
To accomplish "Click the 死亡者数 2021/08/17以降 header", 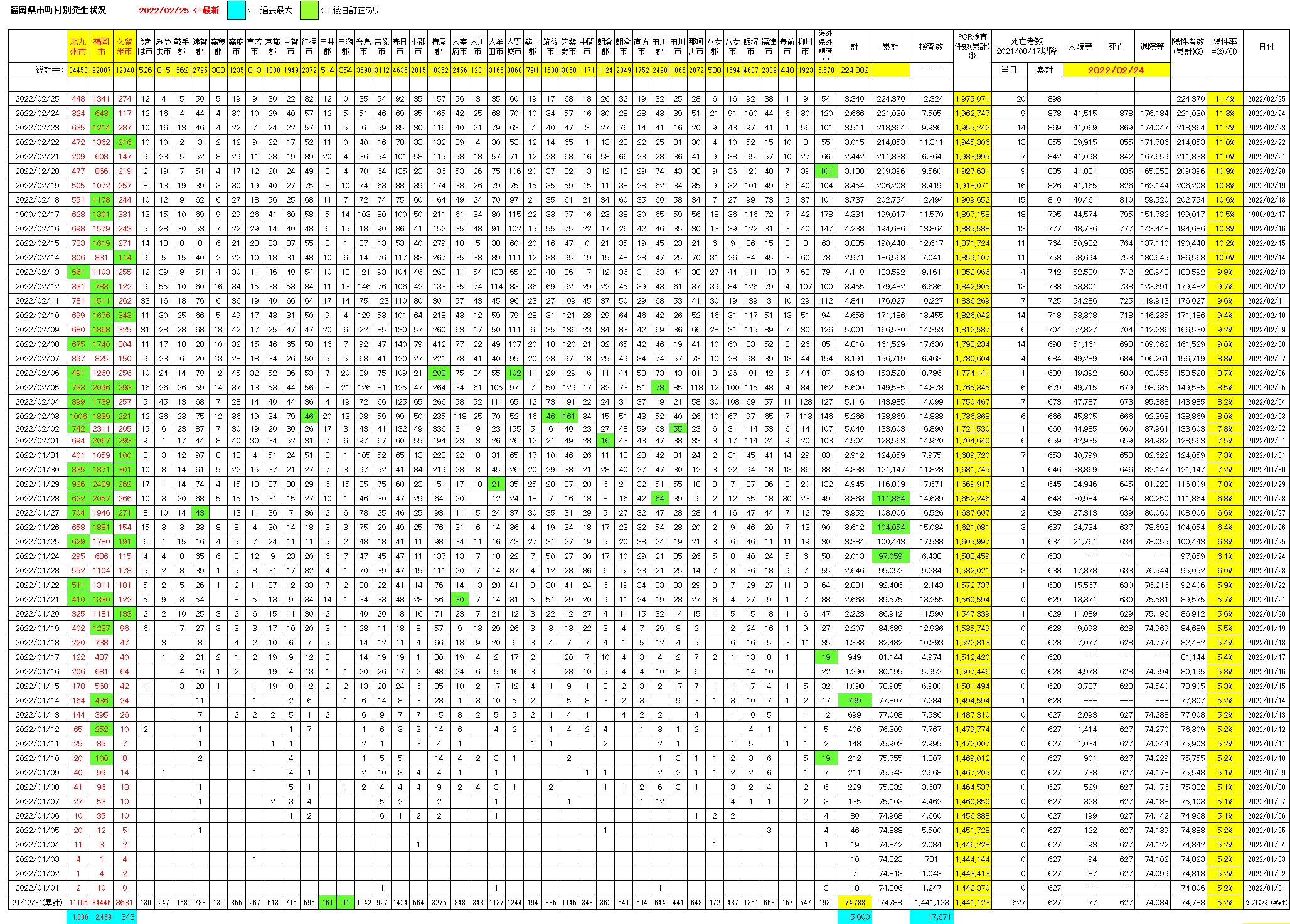I will tap(1027, 46).
